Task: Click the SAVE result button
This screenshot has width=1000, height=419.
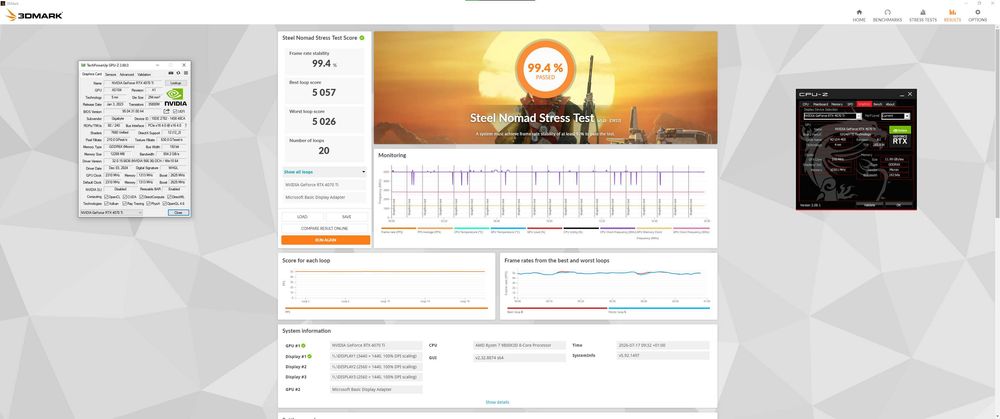Action: [346, 217]
